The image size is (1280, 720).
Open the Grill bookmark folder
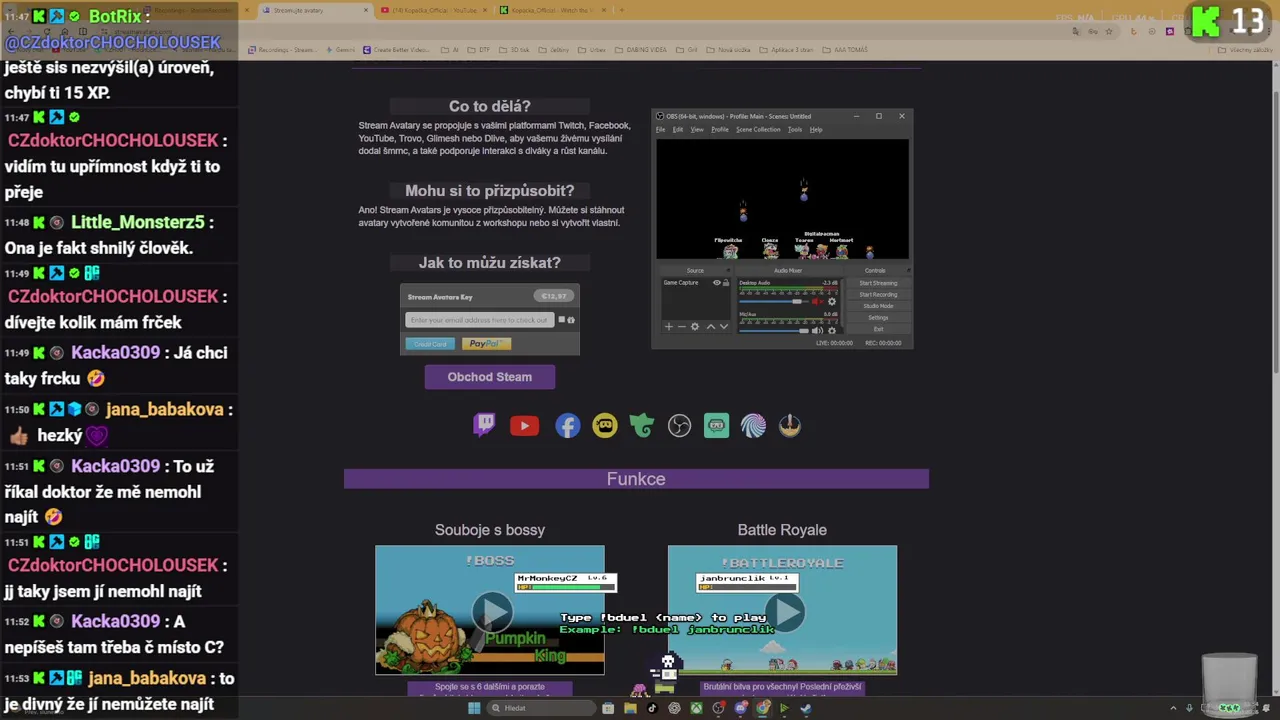pos(687,50)
